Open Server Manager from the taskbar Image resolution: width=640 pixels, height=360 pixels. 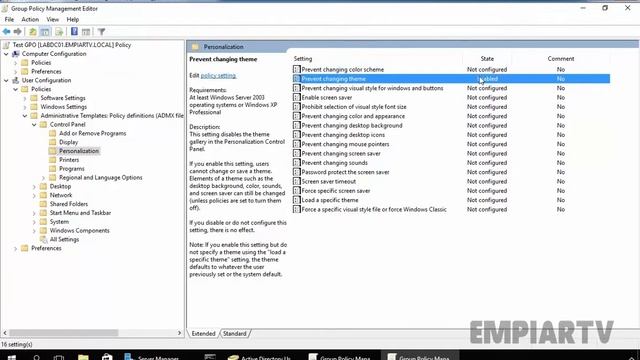pyautogui.click(x=151, y=357)
